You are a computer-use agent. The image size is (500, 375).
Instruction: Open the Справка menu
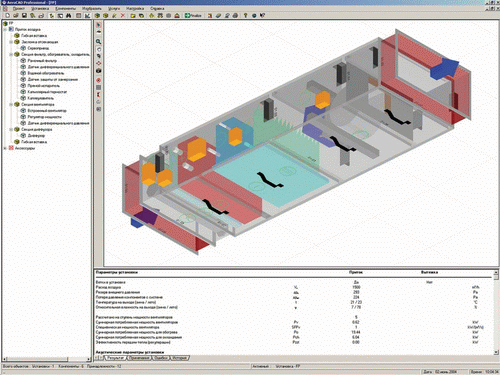click(x=157, y=8)
